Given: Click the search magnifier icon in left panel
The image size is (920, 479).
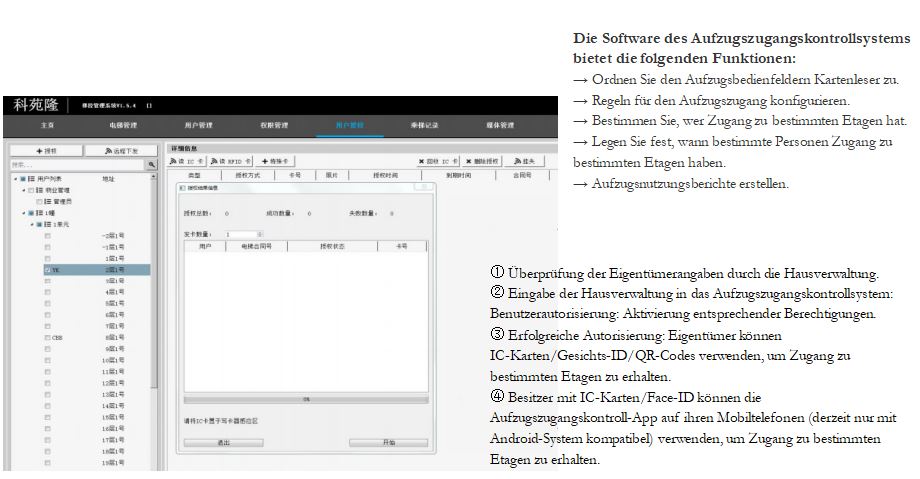Looking at the screenshot, I should tap(152, 163).
